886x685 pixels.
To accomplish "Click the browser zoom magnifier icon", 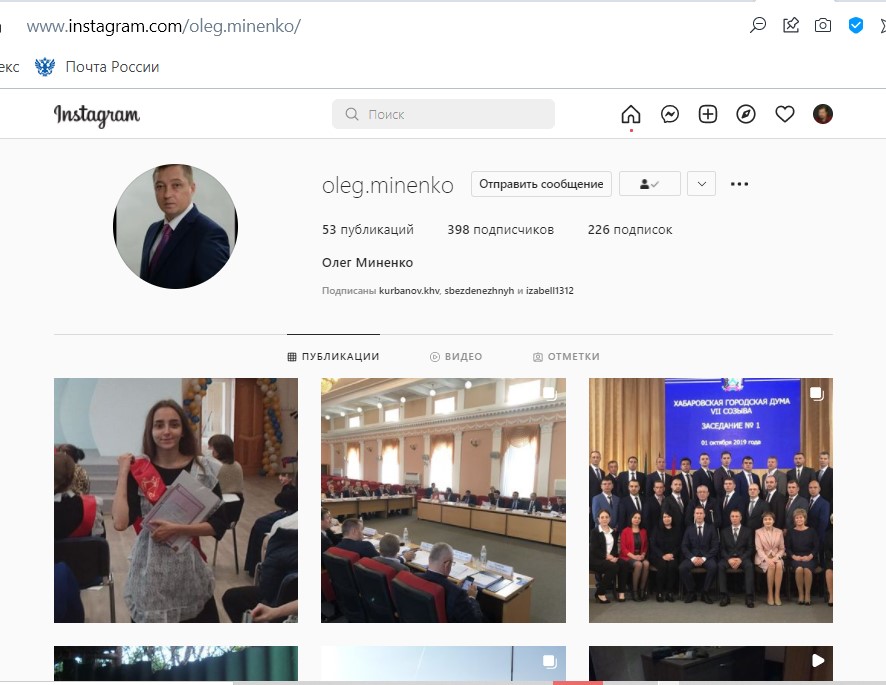I will (758, 25).
